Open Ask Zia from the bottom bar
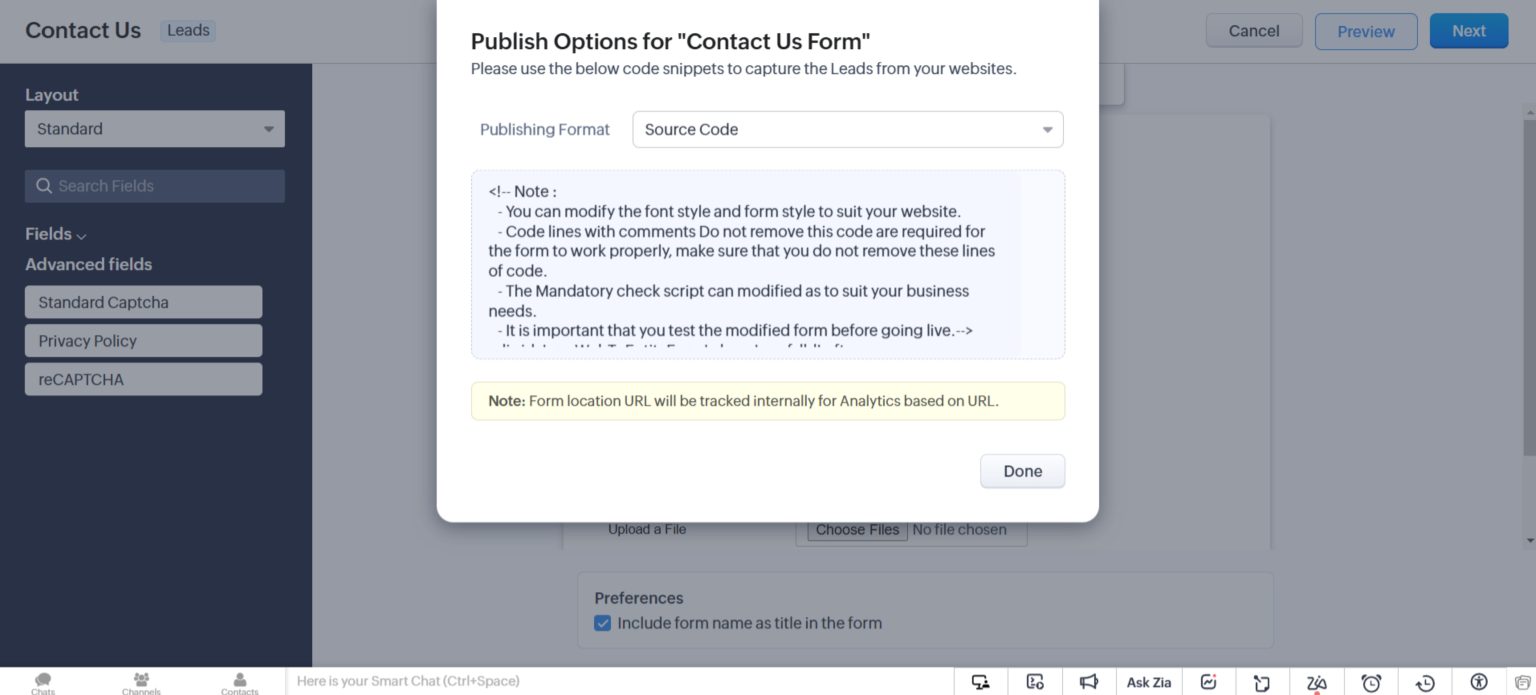The width and height of the screenshot is (1536, 695). click(x=1149, y=681)
